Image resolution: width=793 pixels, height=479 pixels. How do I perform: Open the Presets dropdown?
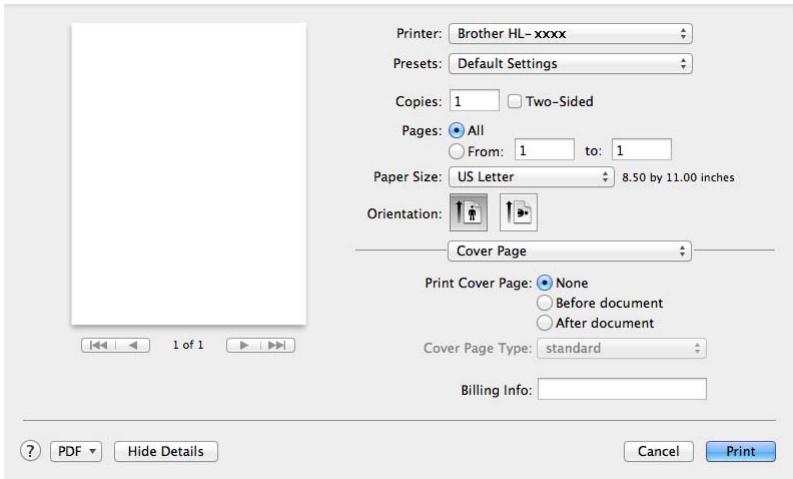570,64
